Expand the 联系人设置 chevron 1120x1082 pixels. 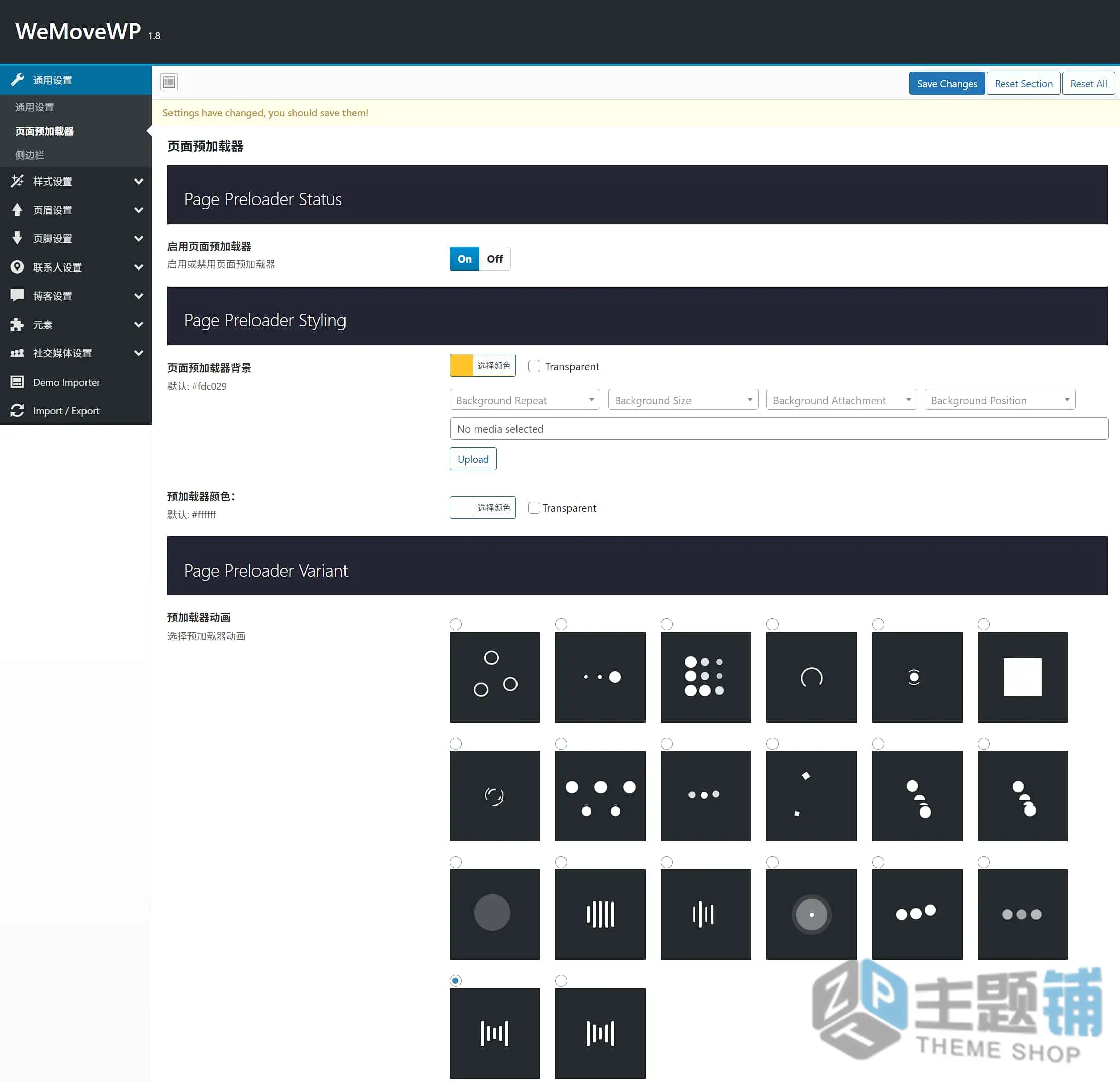click(x=138, y=267)
